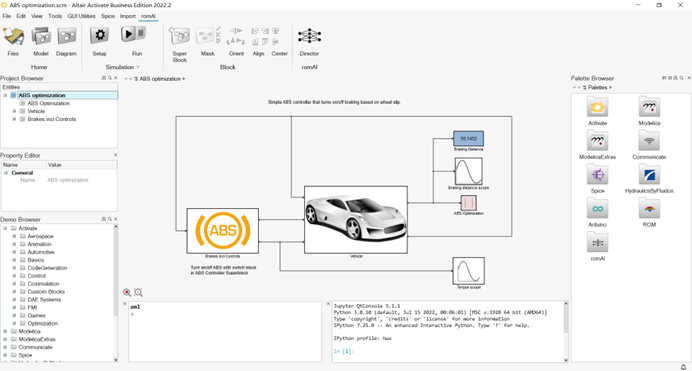Open the Activate palette

598,107
